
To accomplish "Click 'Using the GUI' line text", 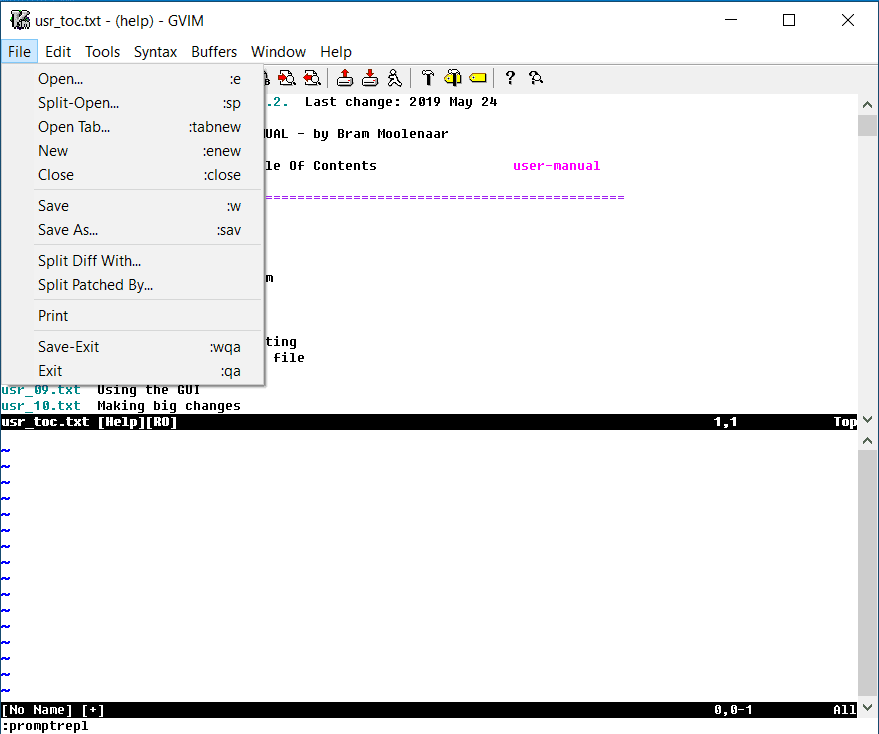I will [149, 390].
